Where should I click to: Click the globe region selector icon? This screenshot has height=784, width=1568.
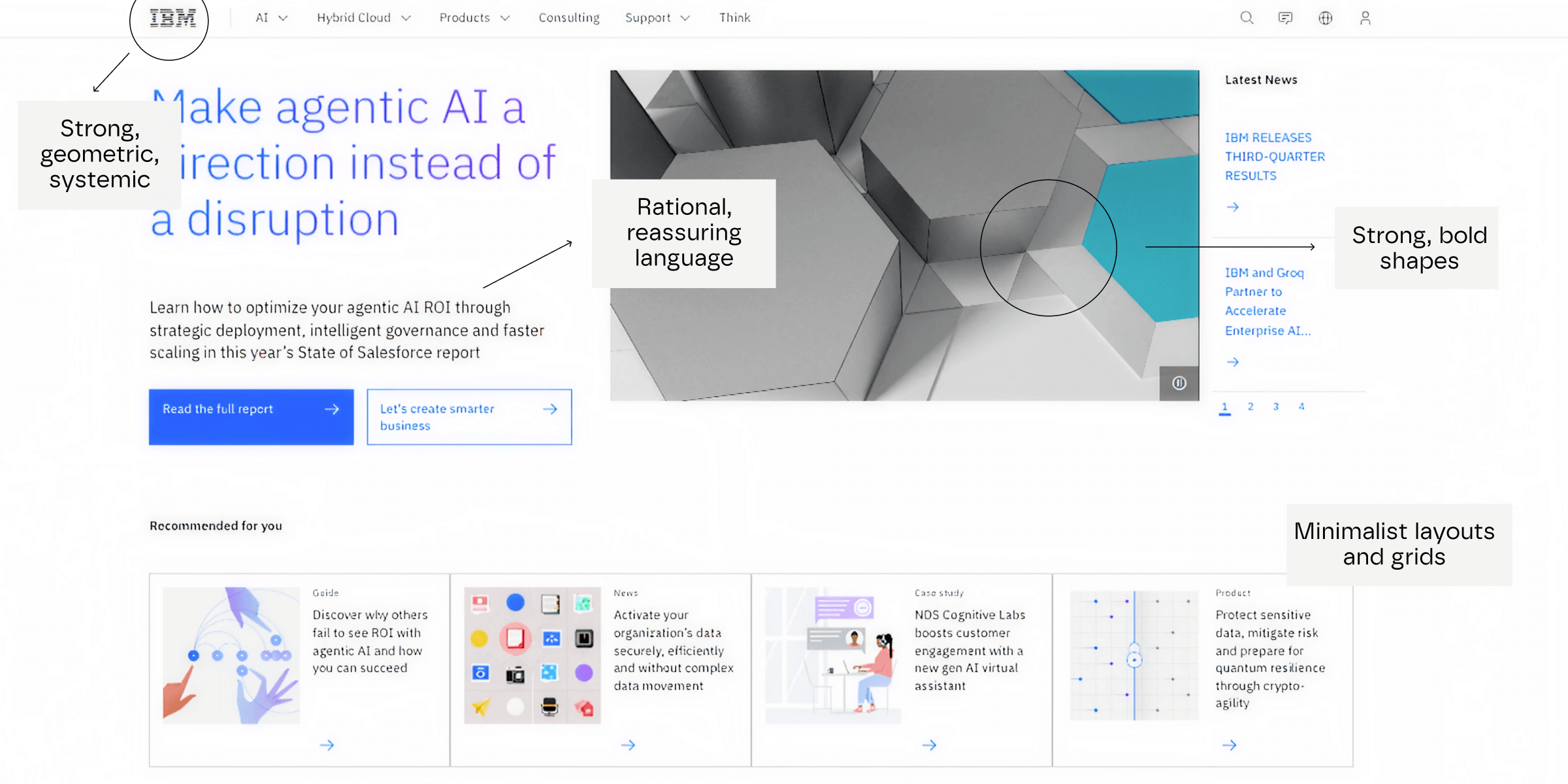coord(1325,18)
